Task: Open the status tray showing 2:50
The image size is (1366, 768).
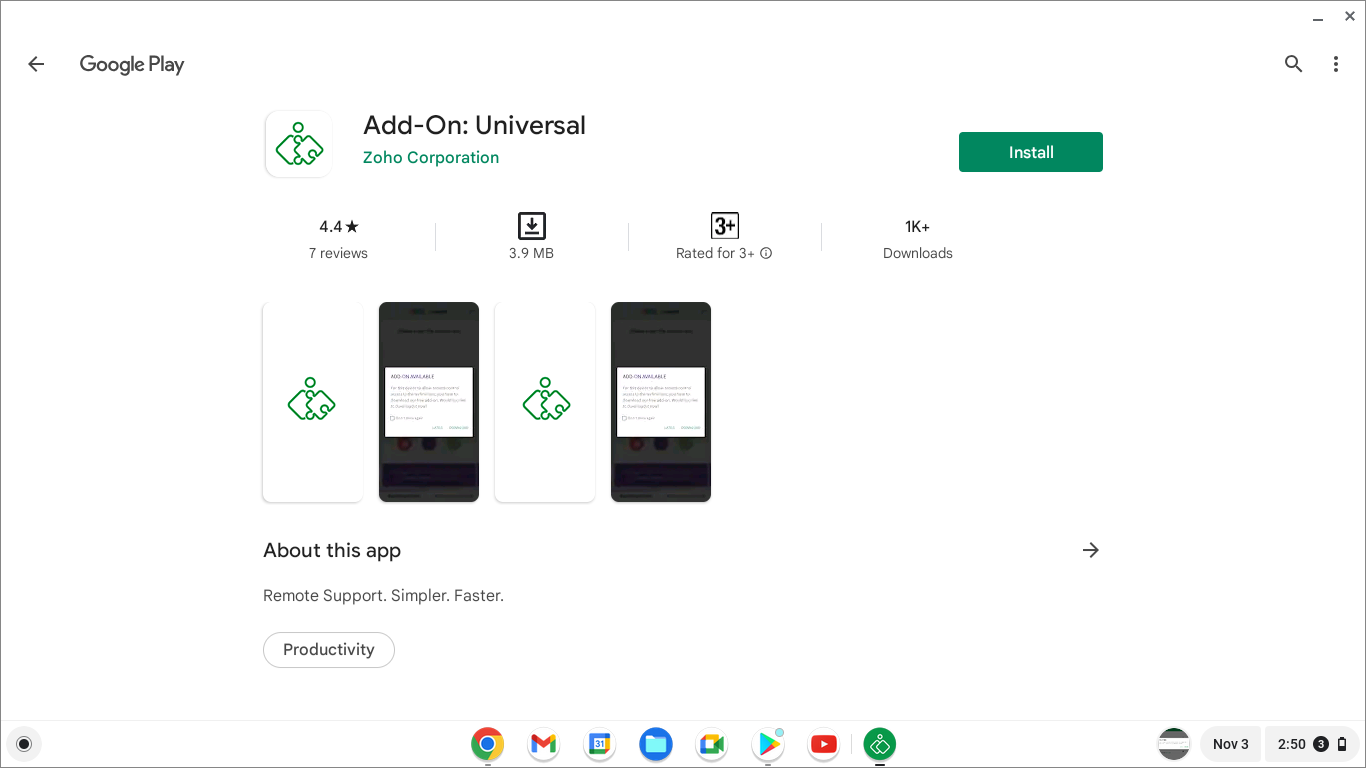Action: [x=1311, y=744]
